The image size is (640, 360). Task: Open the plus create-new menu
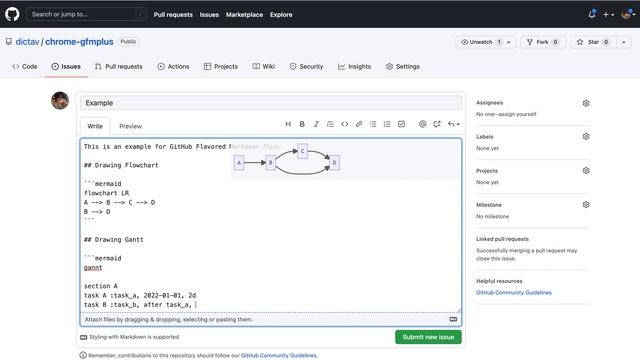click(x=608, y=15)
